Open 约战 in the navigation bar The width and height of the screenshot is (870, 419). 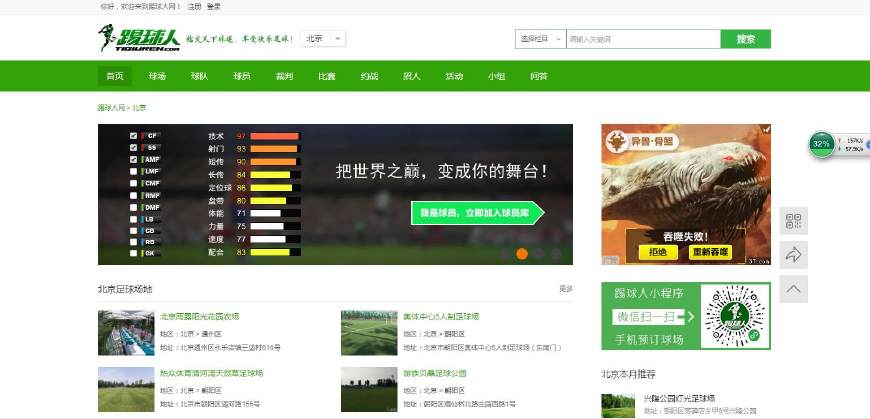point(369,76)
